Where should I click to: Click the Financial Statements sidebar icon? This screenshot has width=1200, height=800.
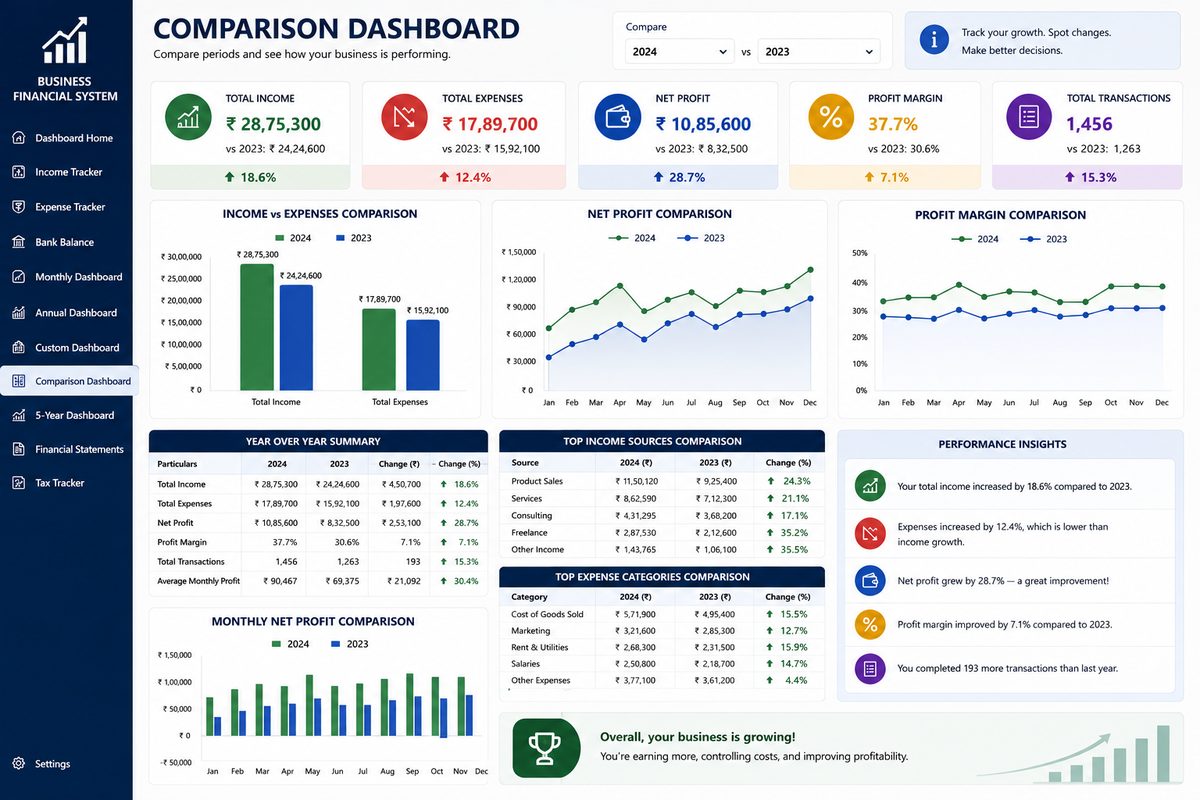pyautogui.click(x=18, y=449)
